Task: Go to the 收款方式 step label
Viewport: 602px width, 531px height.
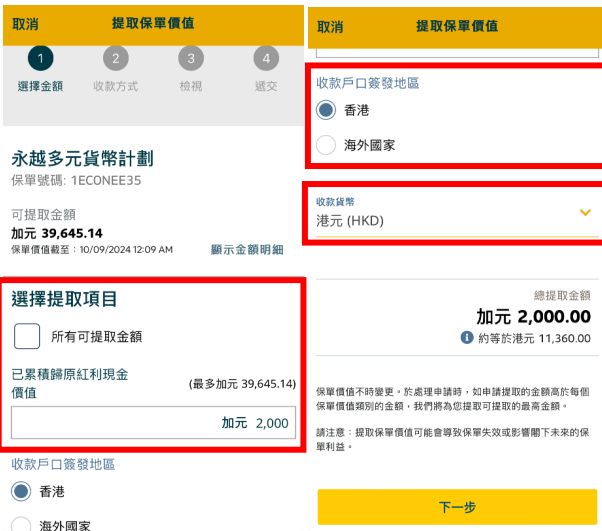Action: [x=115, y=86]
